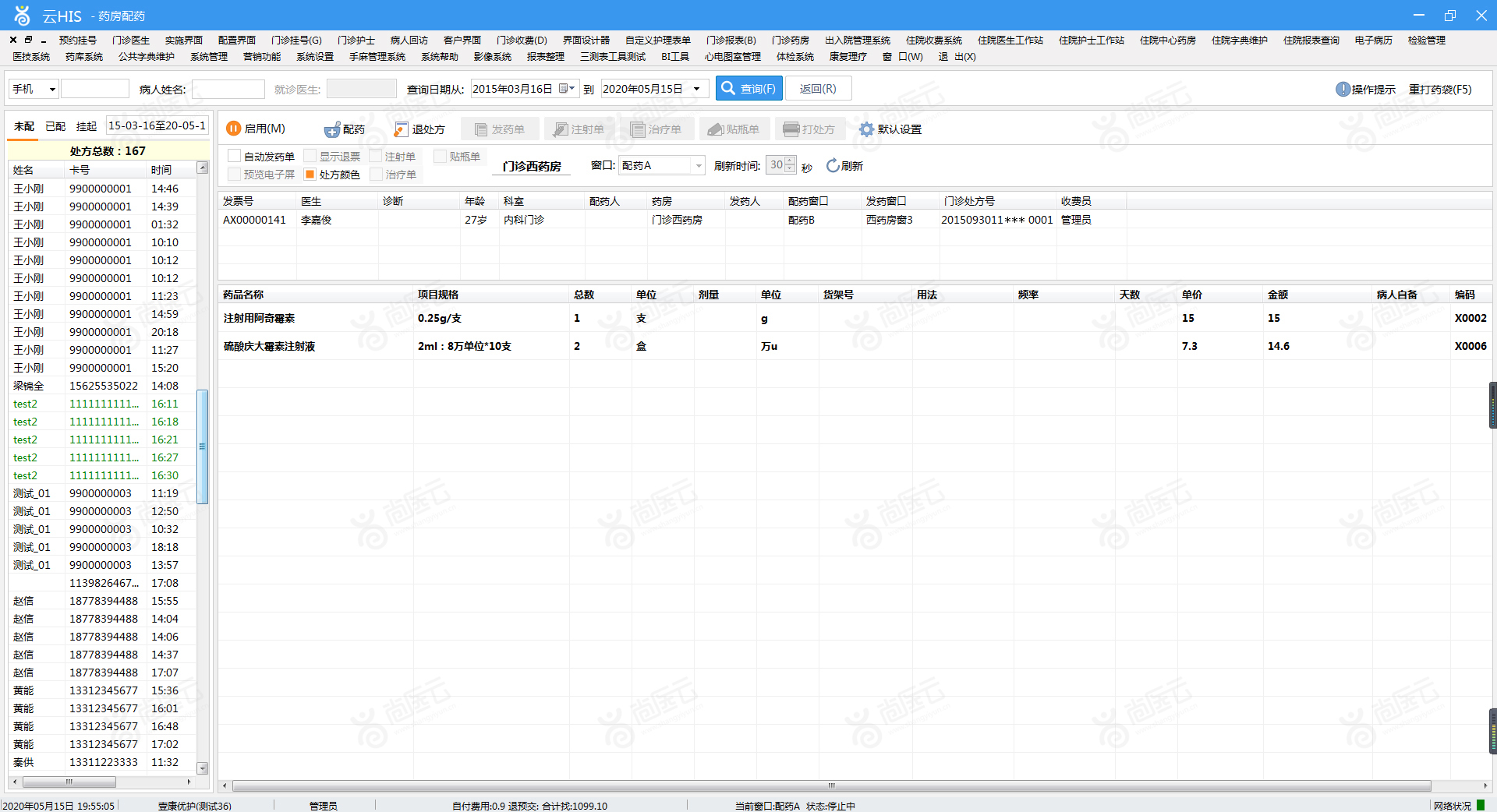Expand the 手机 search type dropdown
The image size is (1497, 812).
[x=52, y=89]
